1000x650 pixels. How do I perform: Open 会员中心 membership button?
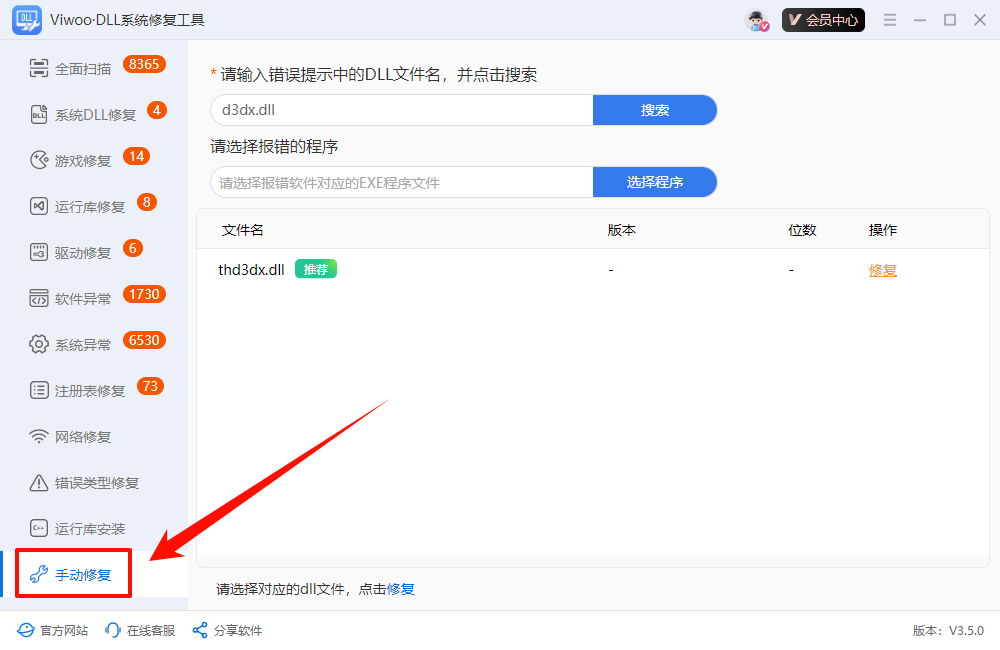point(823,20)
